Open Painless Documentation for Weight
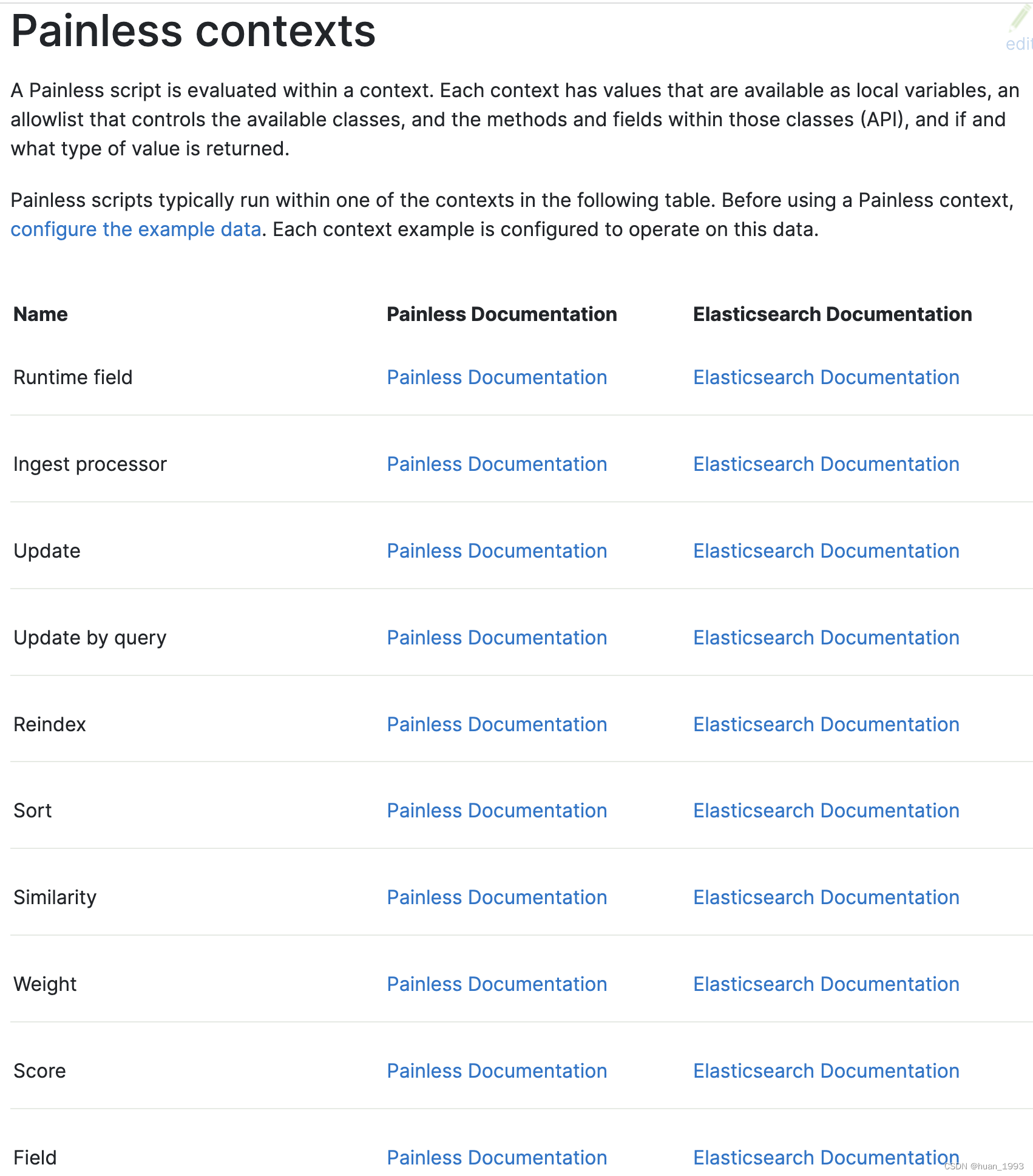The height and width of the screenshot is (1176, 1033). pos(496,984)
